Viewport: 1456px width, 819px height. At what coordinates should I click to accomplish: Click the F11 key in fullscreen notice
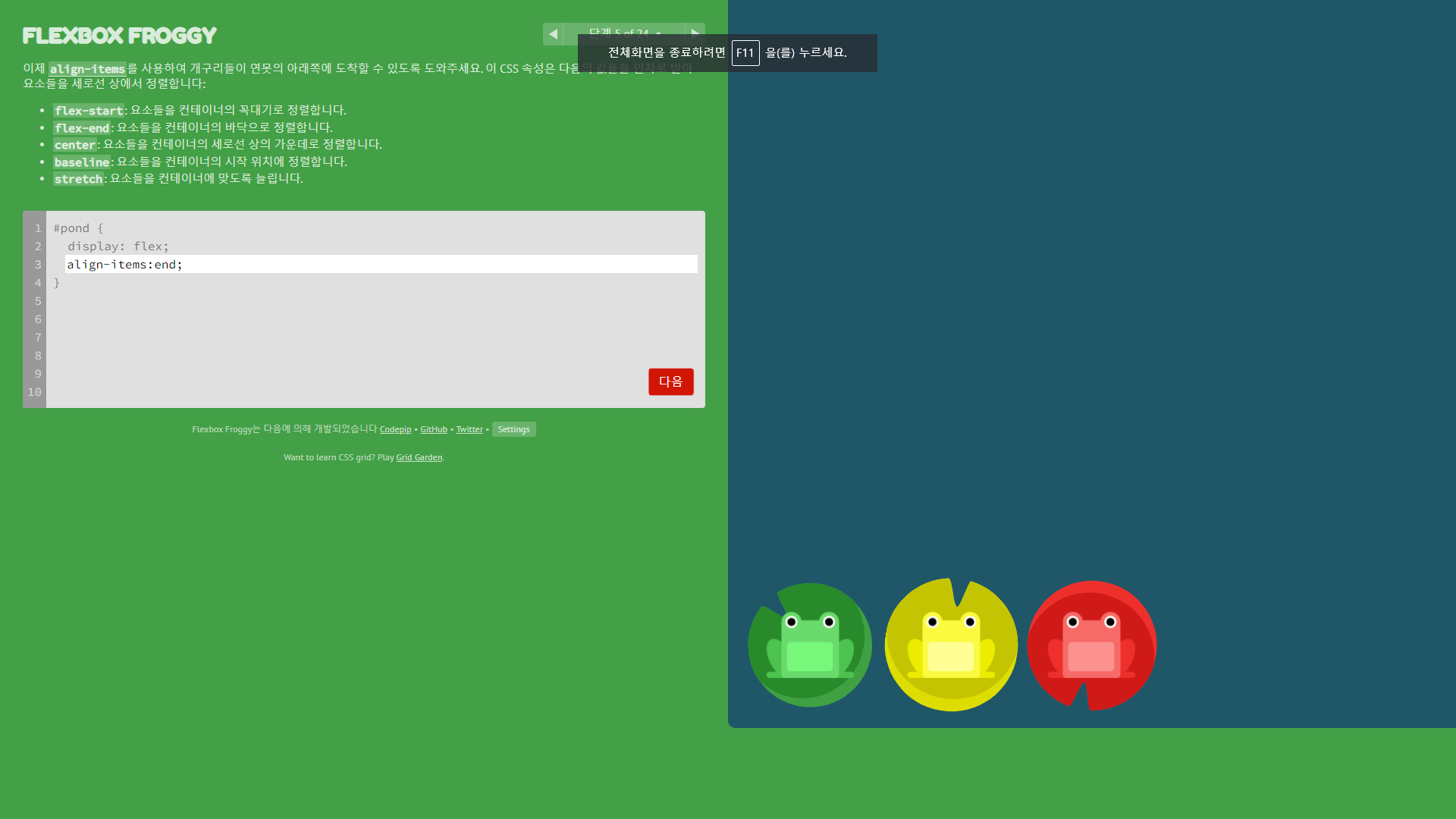[x=745, y=53]
